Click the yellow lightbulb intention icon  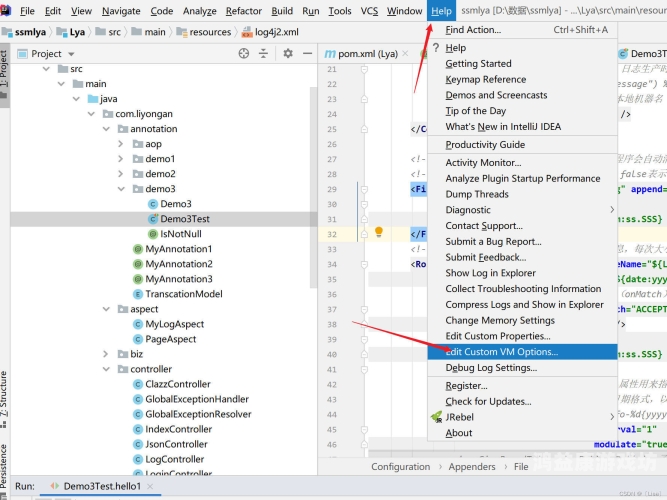tap(379, 232)
